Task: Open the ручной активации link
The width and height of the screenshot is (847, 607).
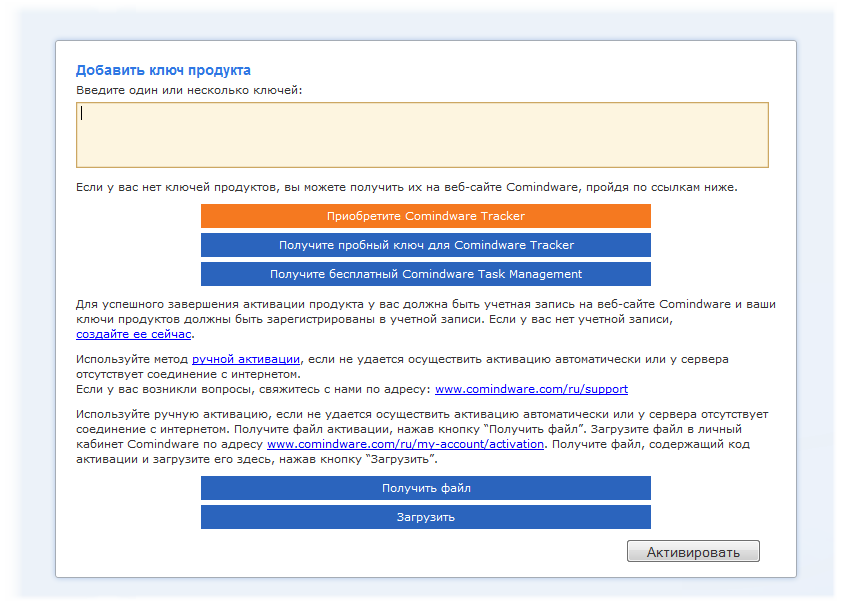Action: tap(246, 359)
